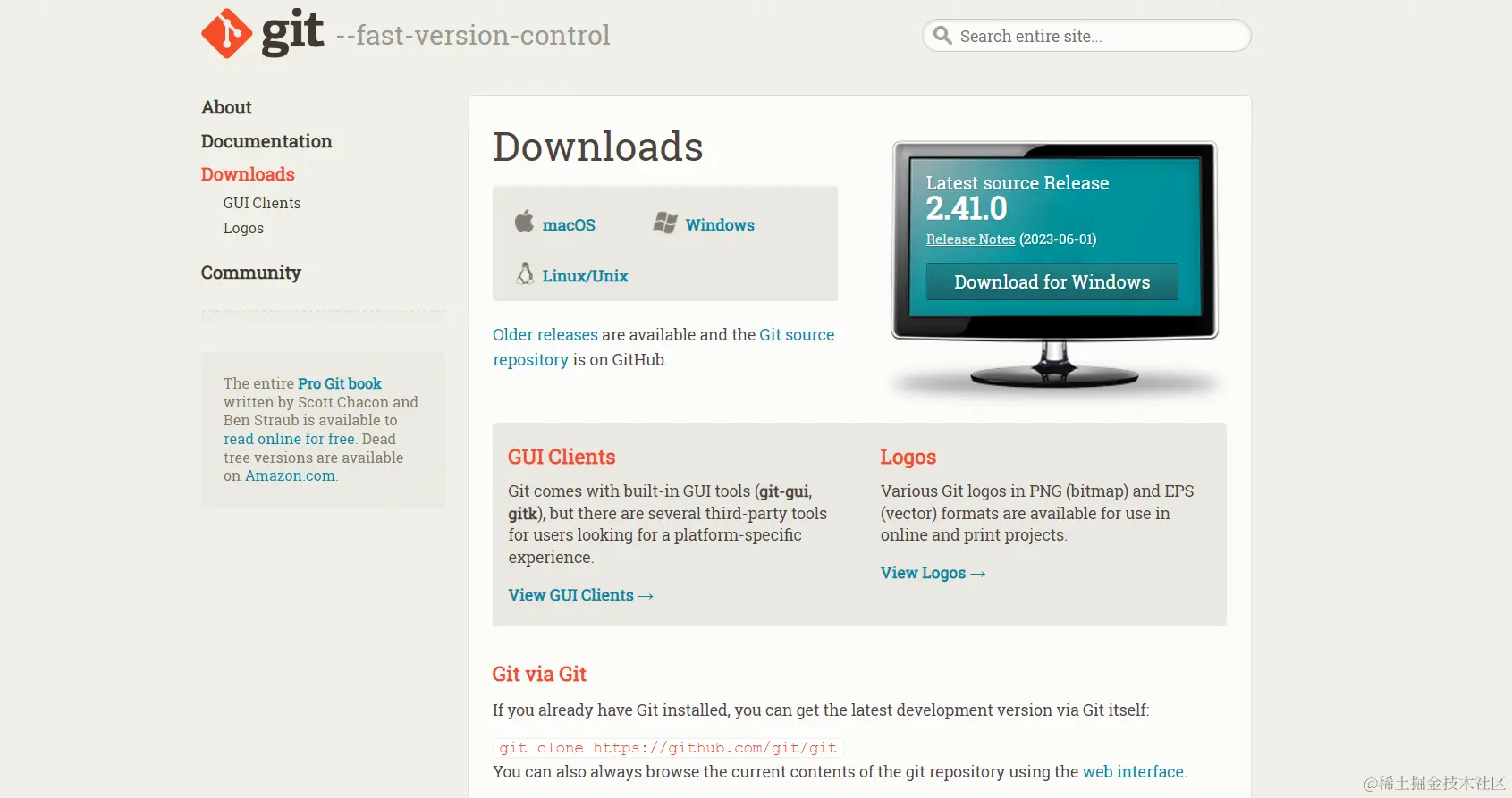Focus the Search entire site field
The image size is (1512, 798).
[1086, 36]
